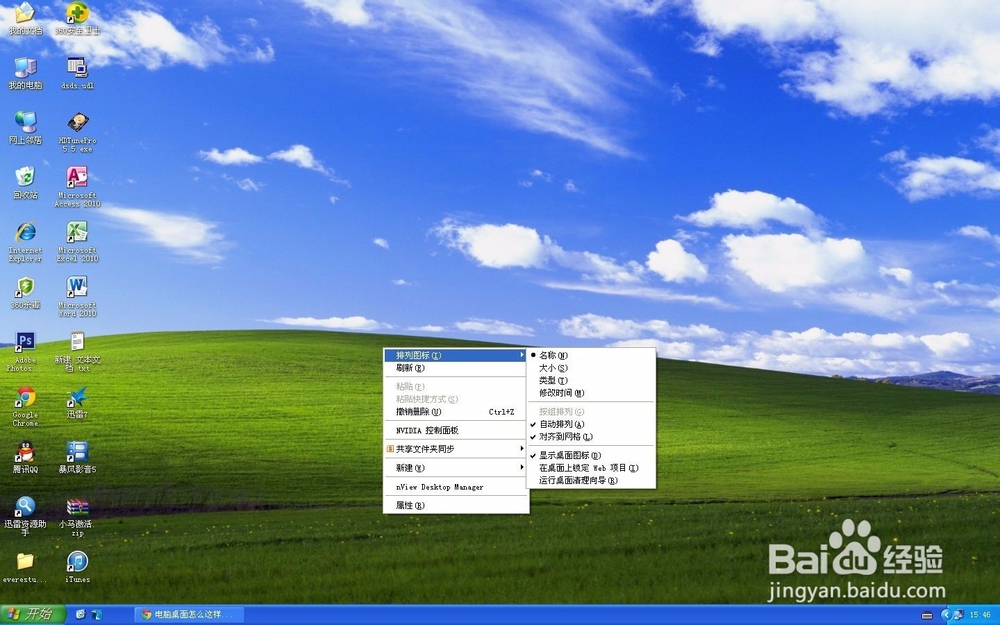Open the 360安全卫士 desktop shortcut
This screenshot has height=625, width=1000.
pyautogui.click(x=77, y=19)
